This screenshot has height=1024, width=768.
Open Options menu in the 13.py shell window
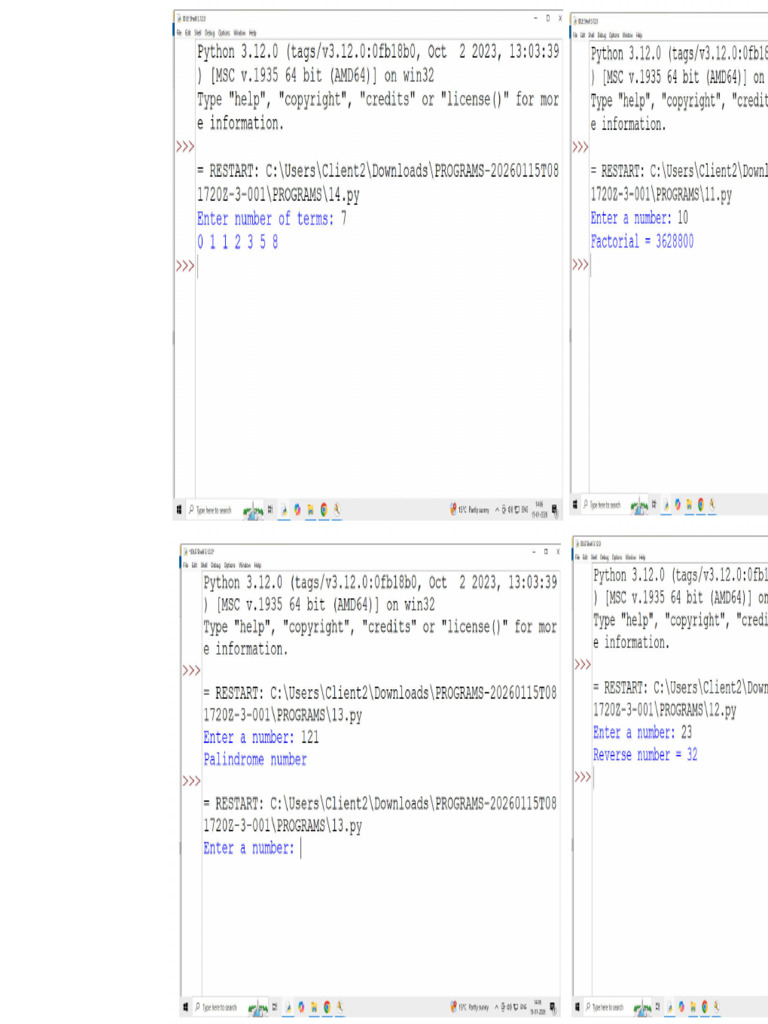(230, 566)
